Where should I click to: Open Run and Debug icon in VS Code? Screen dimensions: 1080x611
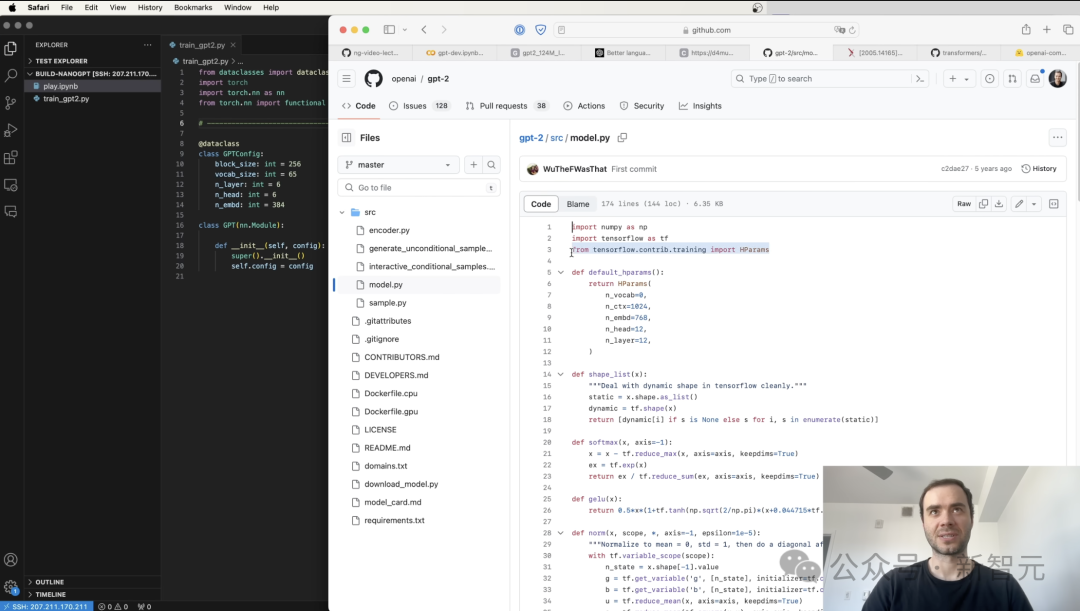click(x=10, y=130)
